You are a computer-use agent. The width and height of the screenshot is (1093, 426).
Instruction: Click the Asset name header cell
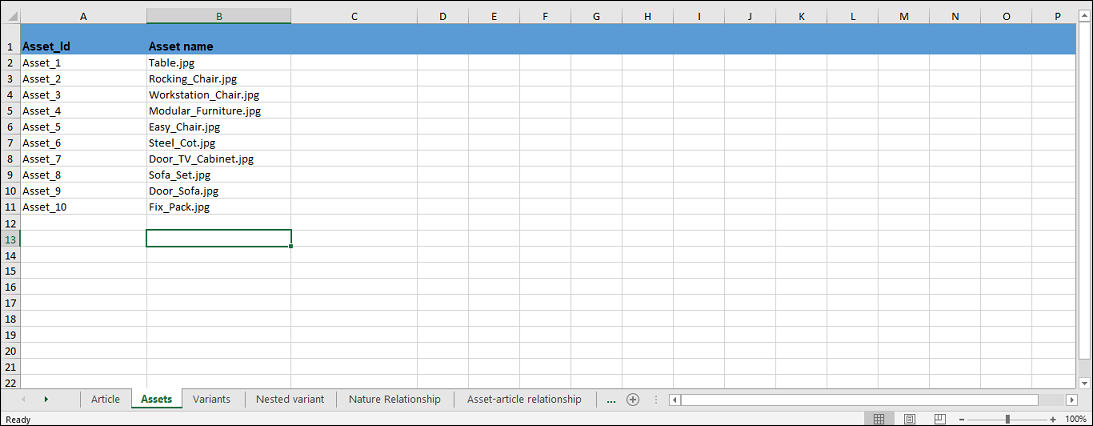[x=219, y=40]
